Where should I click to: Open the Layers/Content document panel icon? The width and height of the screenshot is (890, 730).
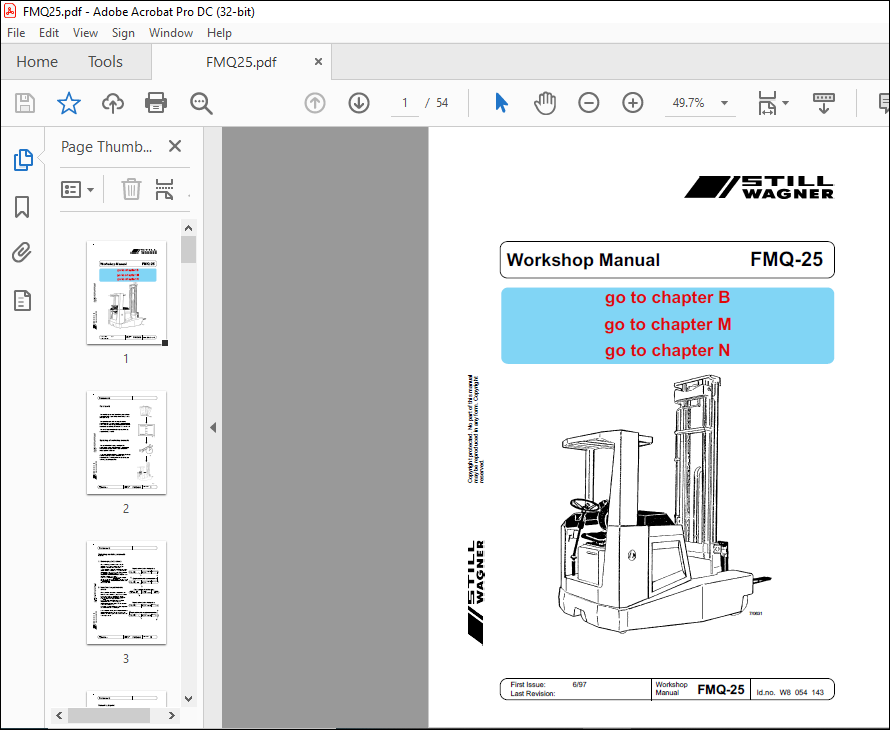(x=22, y=301)
